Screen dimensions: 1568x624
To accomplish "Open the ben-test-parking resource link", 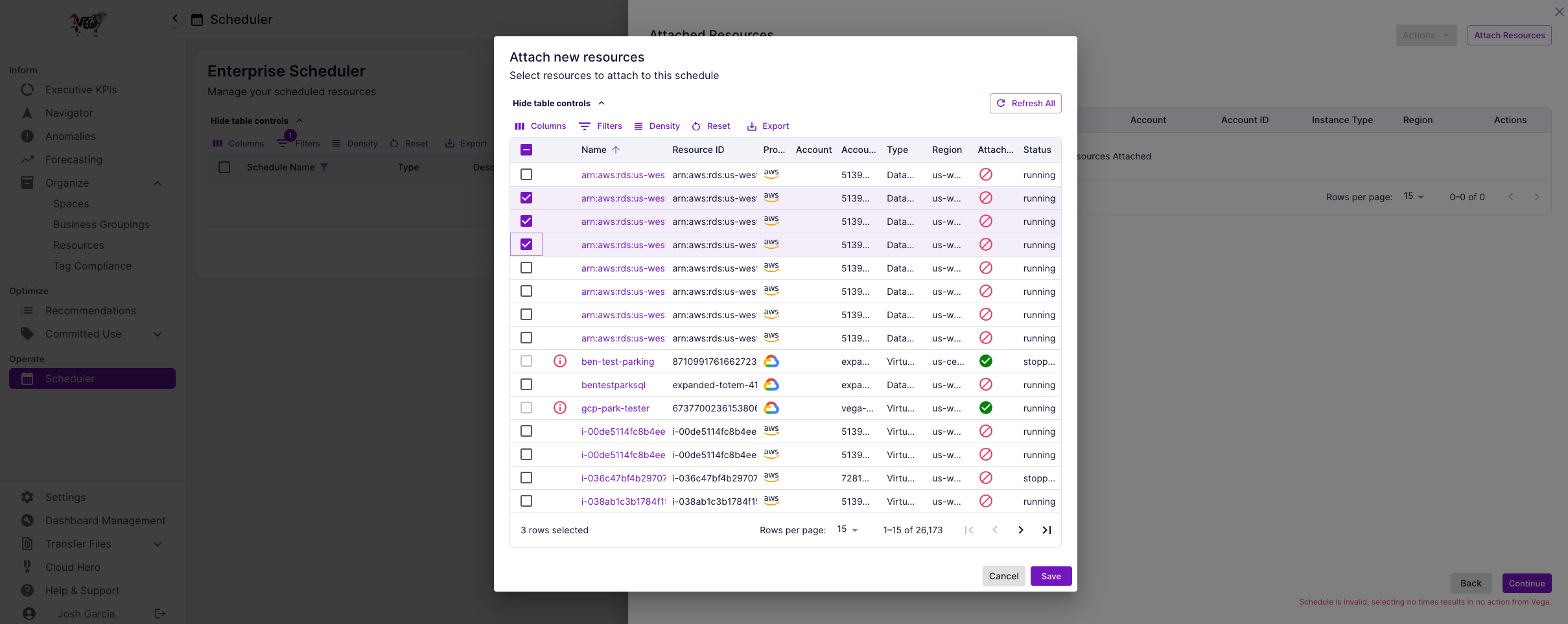I will tap(618, 362).
